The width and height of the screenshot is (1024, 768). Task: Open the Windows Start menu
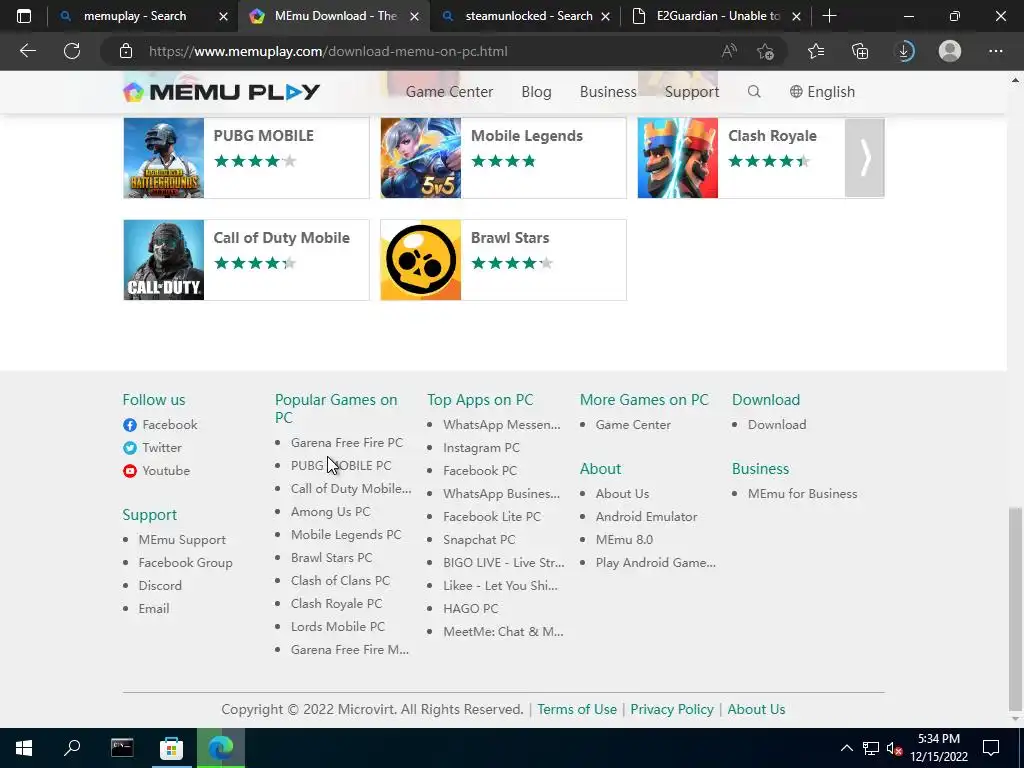pos(24,748)
